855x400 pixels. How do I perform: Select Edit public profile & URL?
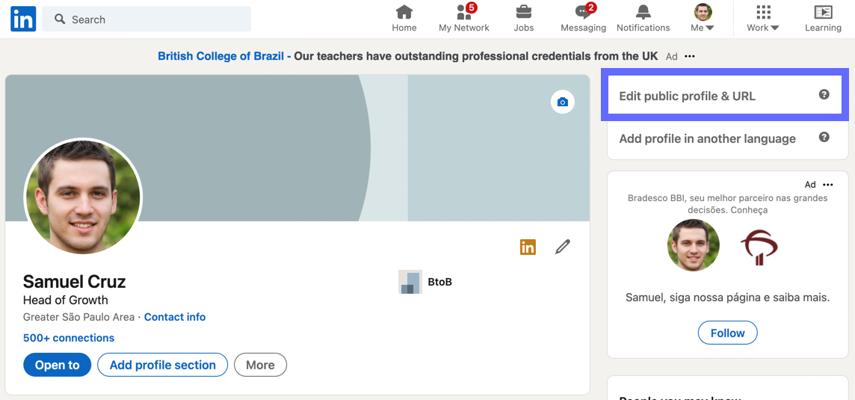687,96
